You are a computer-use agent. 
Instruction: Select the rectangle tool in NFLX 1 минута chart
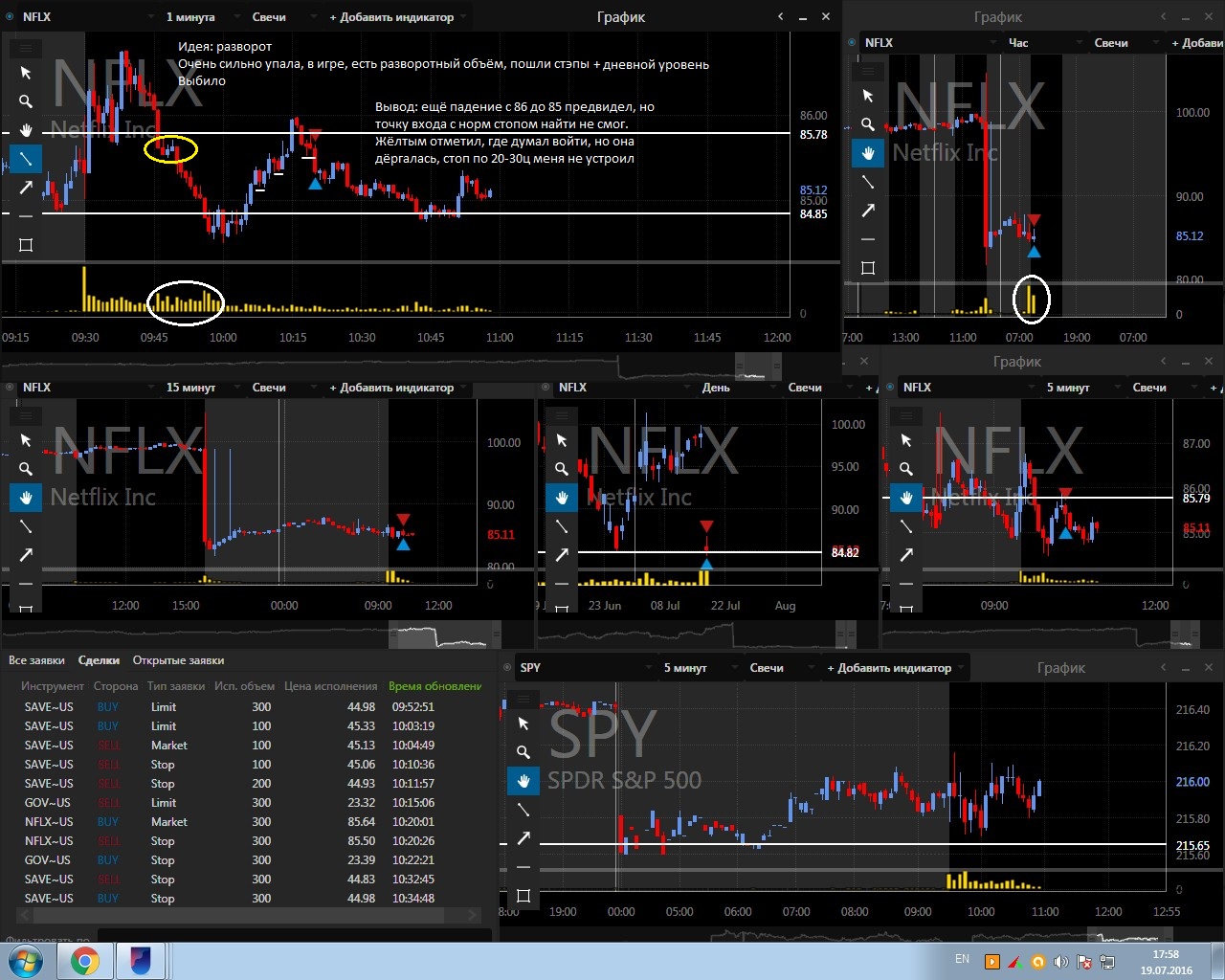pos(26,245)
